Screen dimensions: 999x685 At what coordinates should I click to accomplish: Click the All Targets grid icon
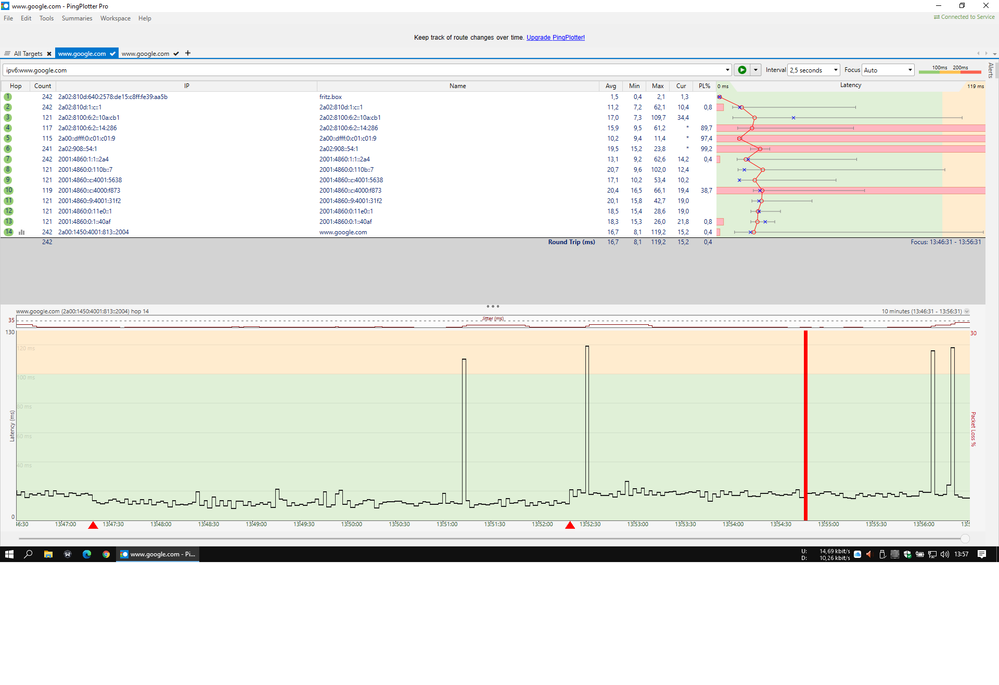6,53
